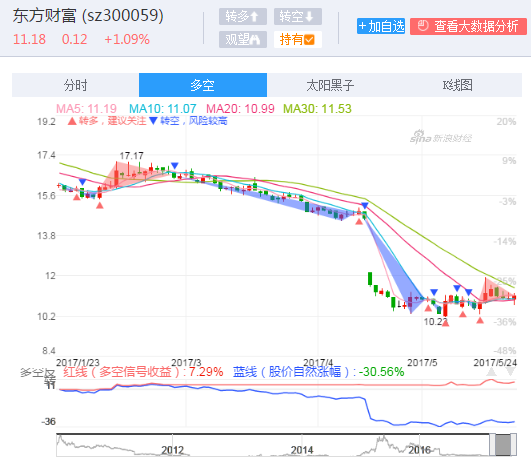Grab the left handle of the range selector
The image size is (531, 470).
click(x=492, y=445)
